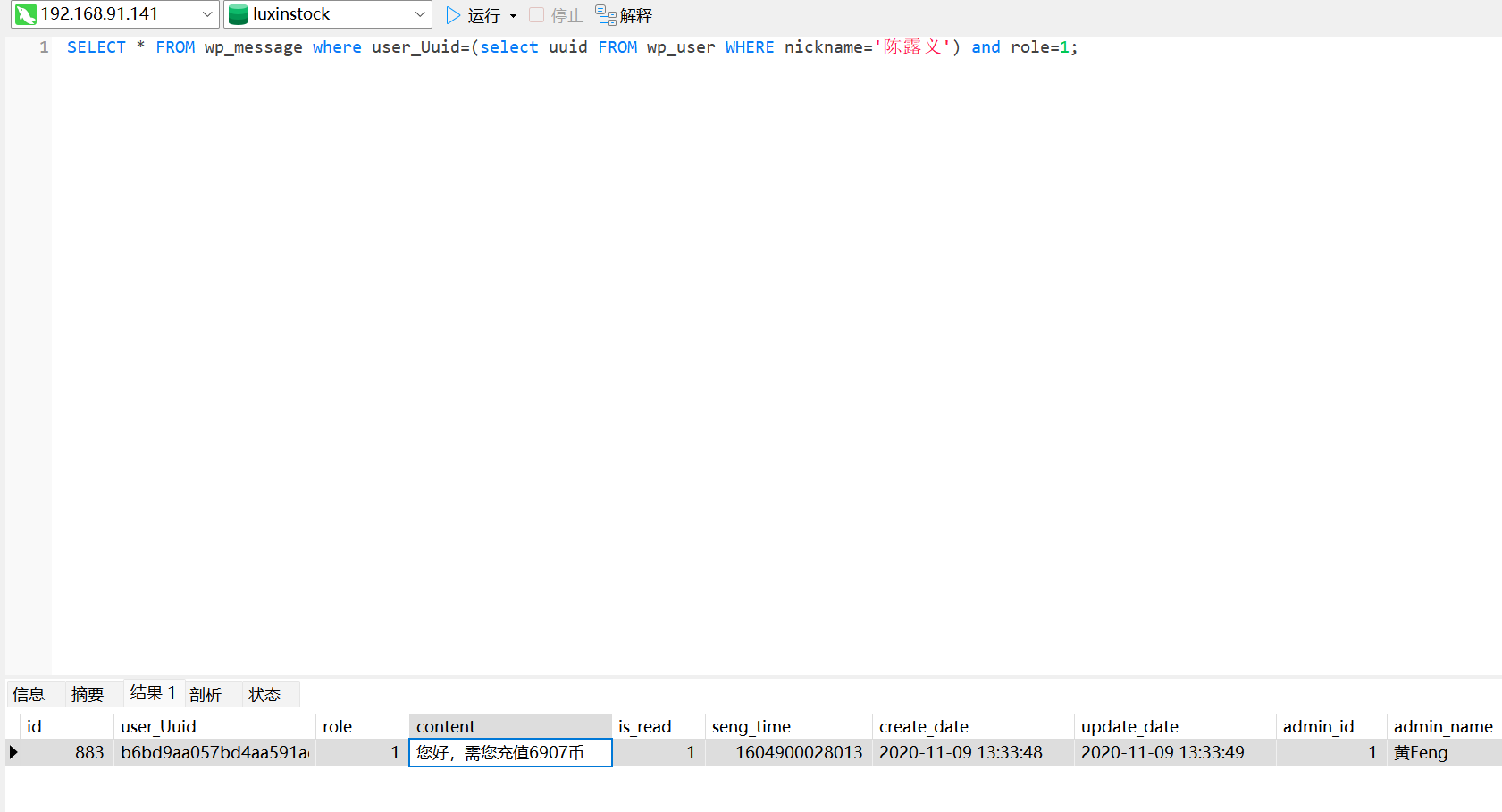Click wp_user table name in the query
This screenshot has width=1502, height=812.
pos(681,47)
